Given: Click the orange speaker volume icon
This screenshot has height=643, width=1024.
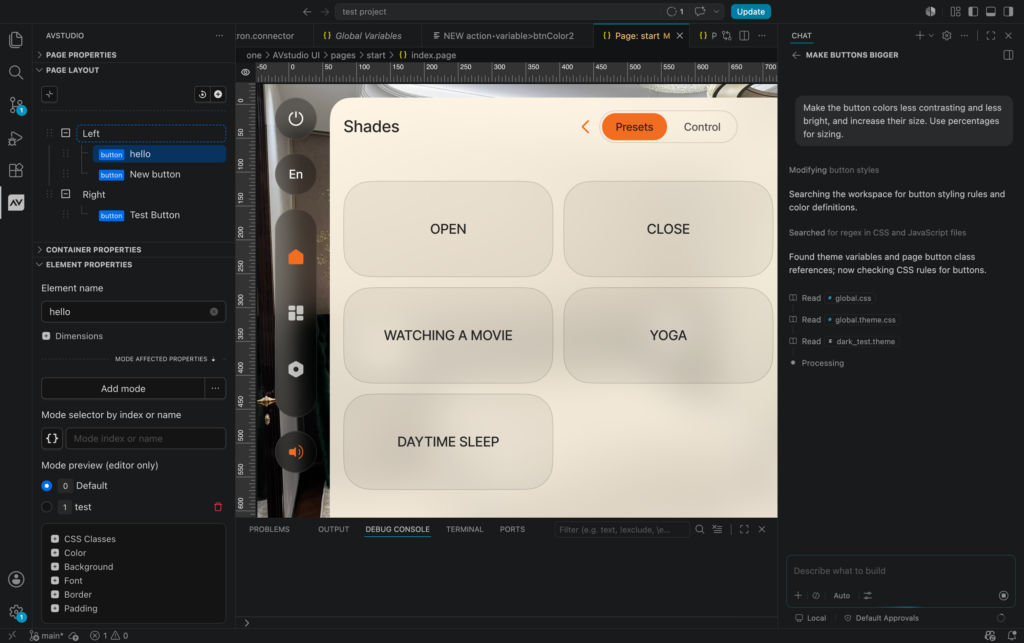Looking at the screenshot, I should (296, 452).
